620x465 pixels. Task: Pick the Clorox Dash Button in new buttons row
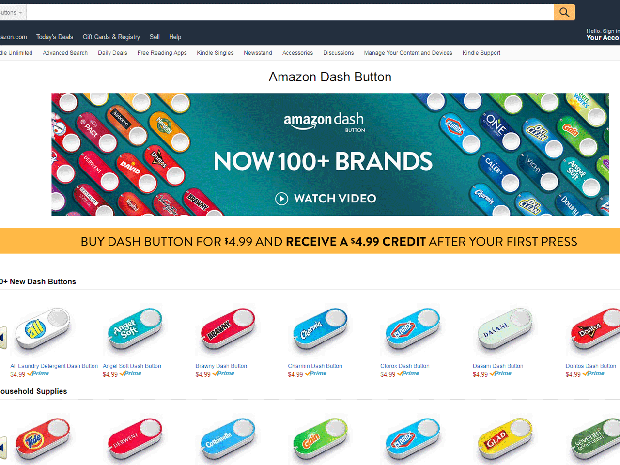(413, 329)
